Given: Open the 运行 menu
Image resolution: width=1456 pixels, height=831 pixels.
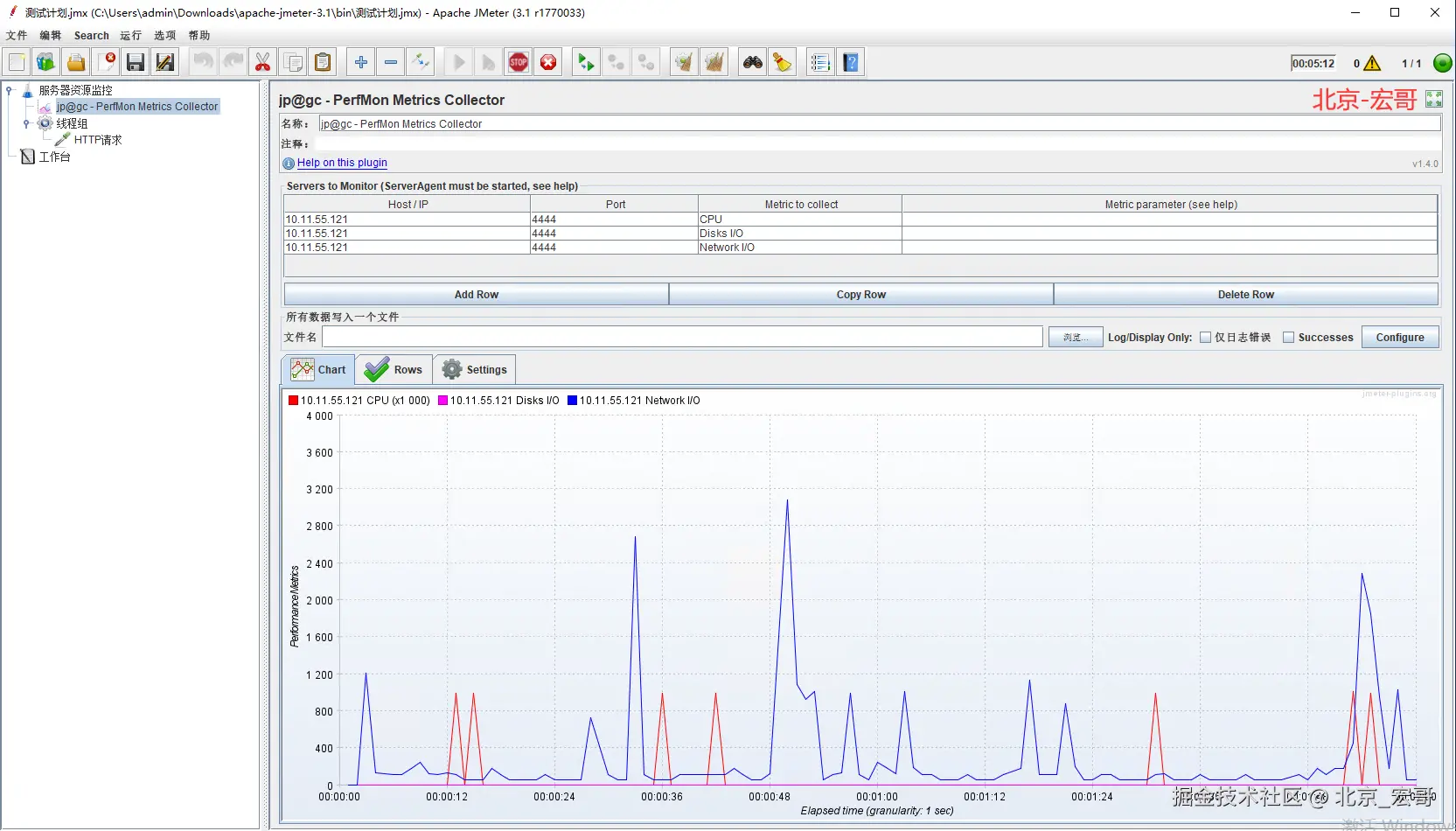Looking at the screenshot, I should pos(131,36).
